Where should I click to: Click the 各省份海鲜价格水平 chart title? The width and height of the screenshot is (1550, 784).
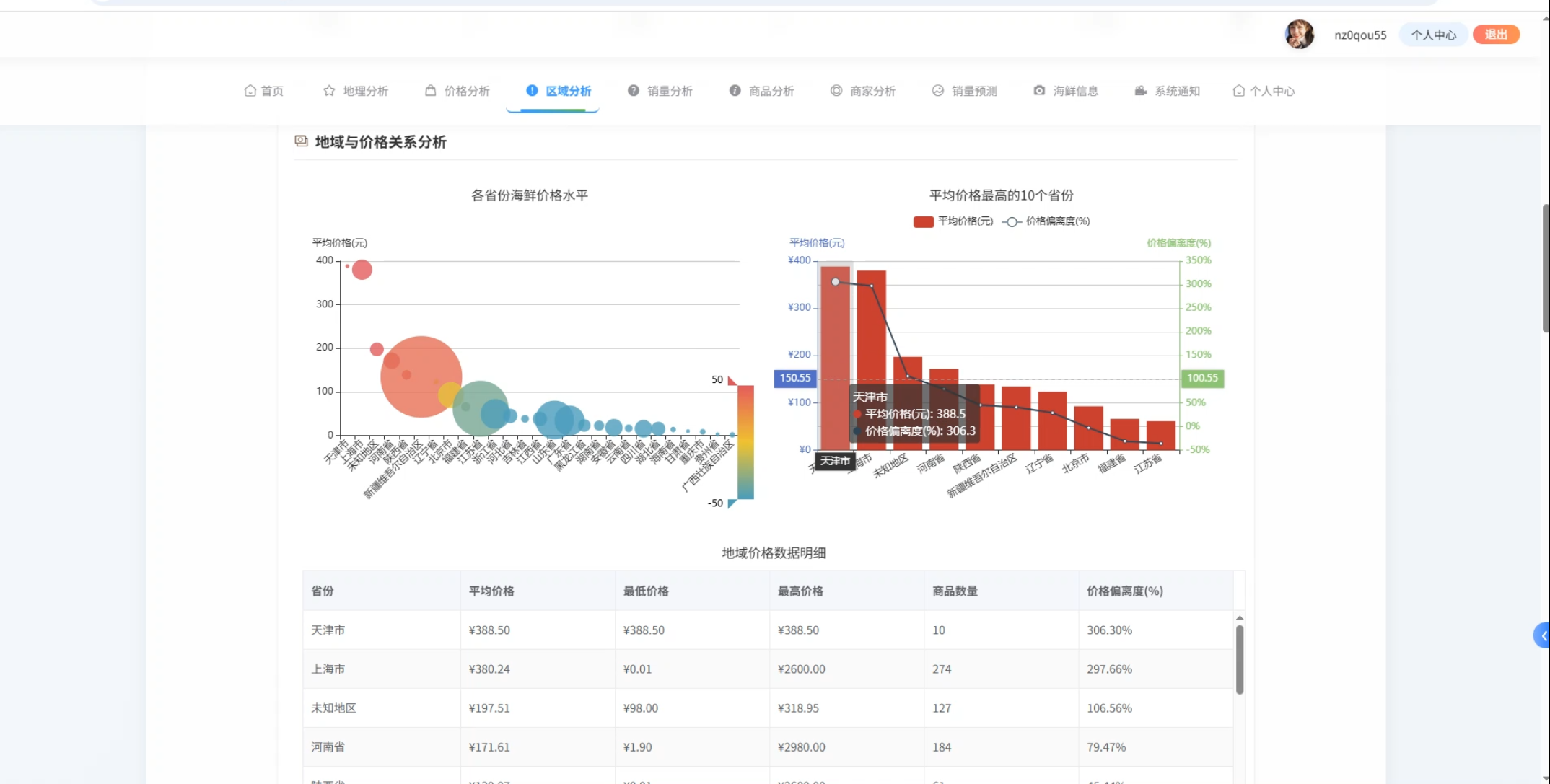pos(530,195)
